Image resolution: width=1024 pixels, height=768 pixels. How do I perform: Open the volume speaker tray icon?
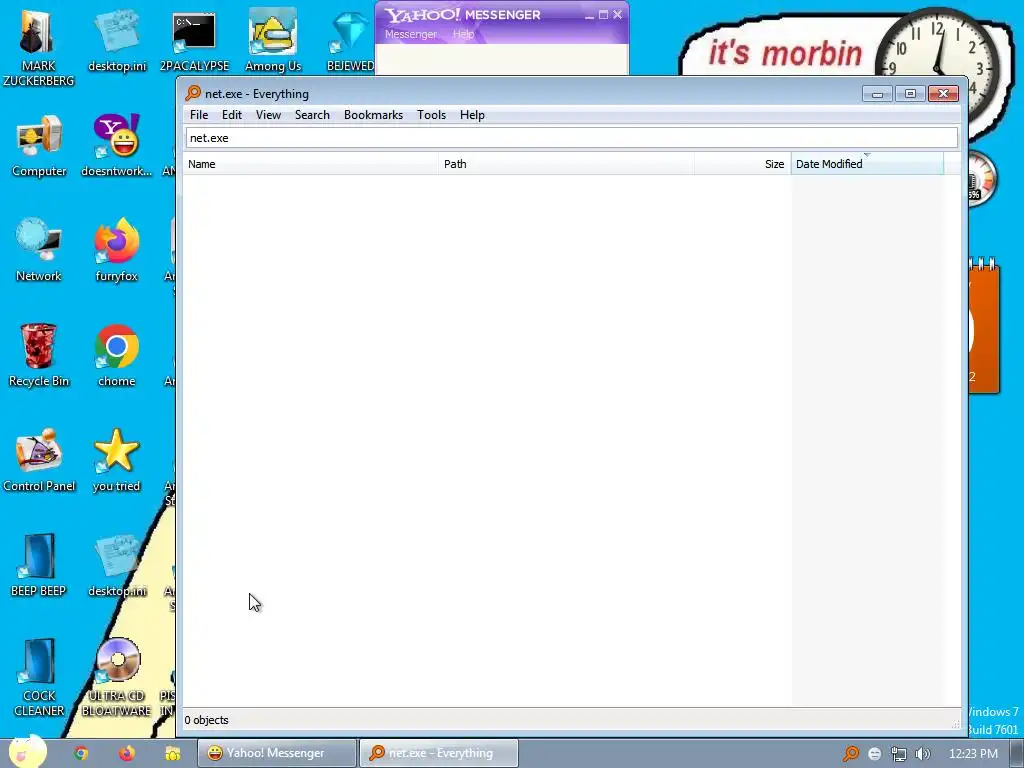922,754
